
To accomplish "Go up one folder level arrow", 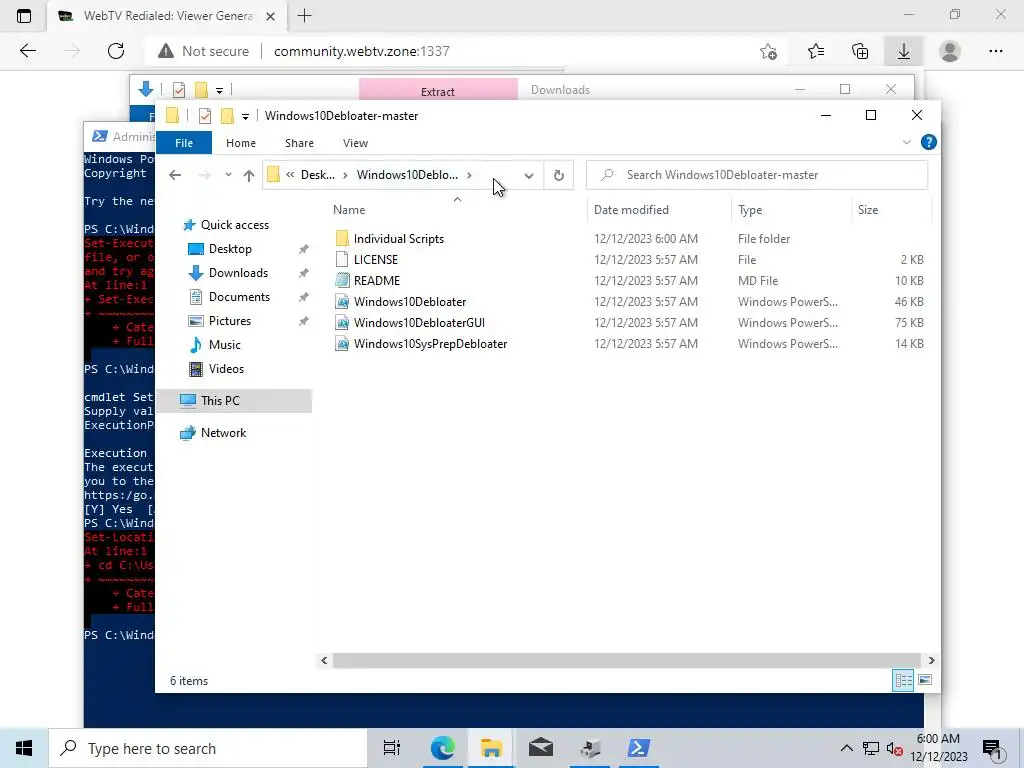I will coord(248,175).
